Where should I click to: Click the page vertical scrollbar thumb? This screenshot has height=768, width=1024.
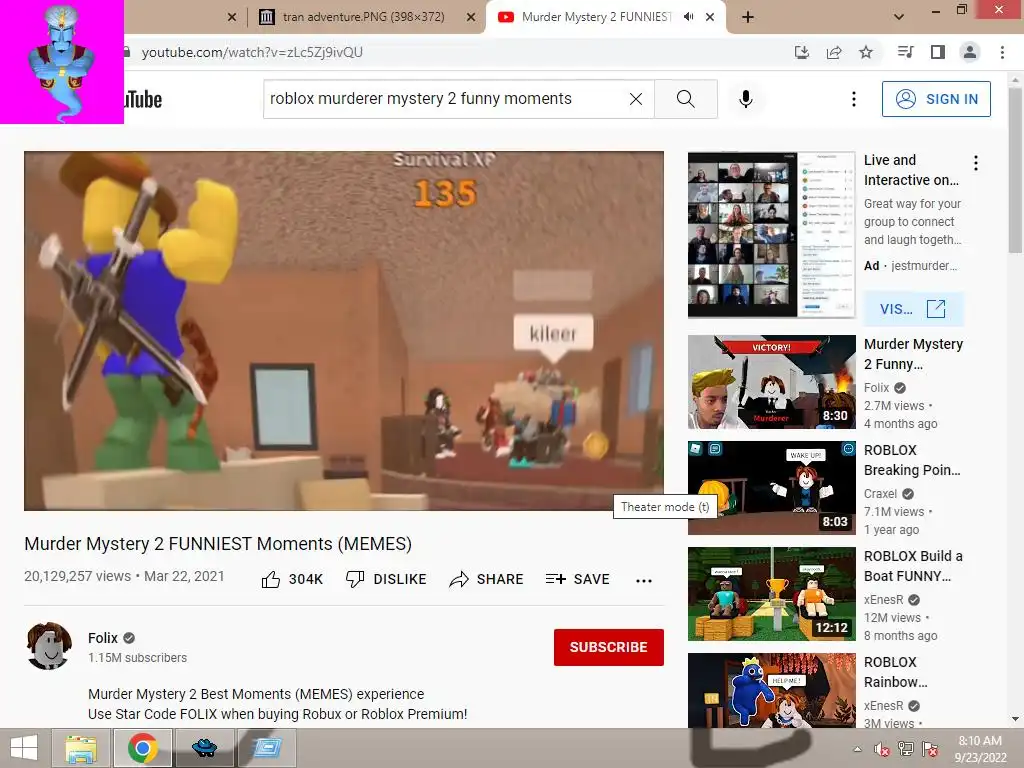[1016, 170]
